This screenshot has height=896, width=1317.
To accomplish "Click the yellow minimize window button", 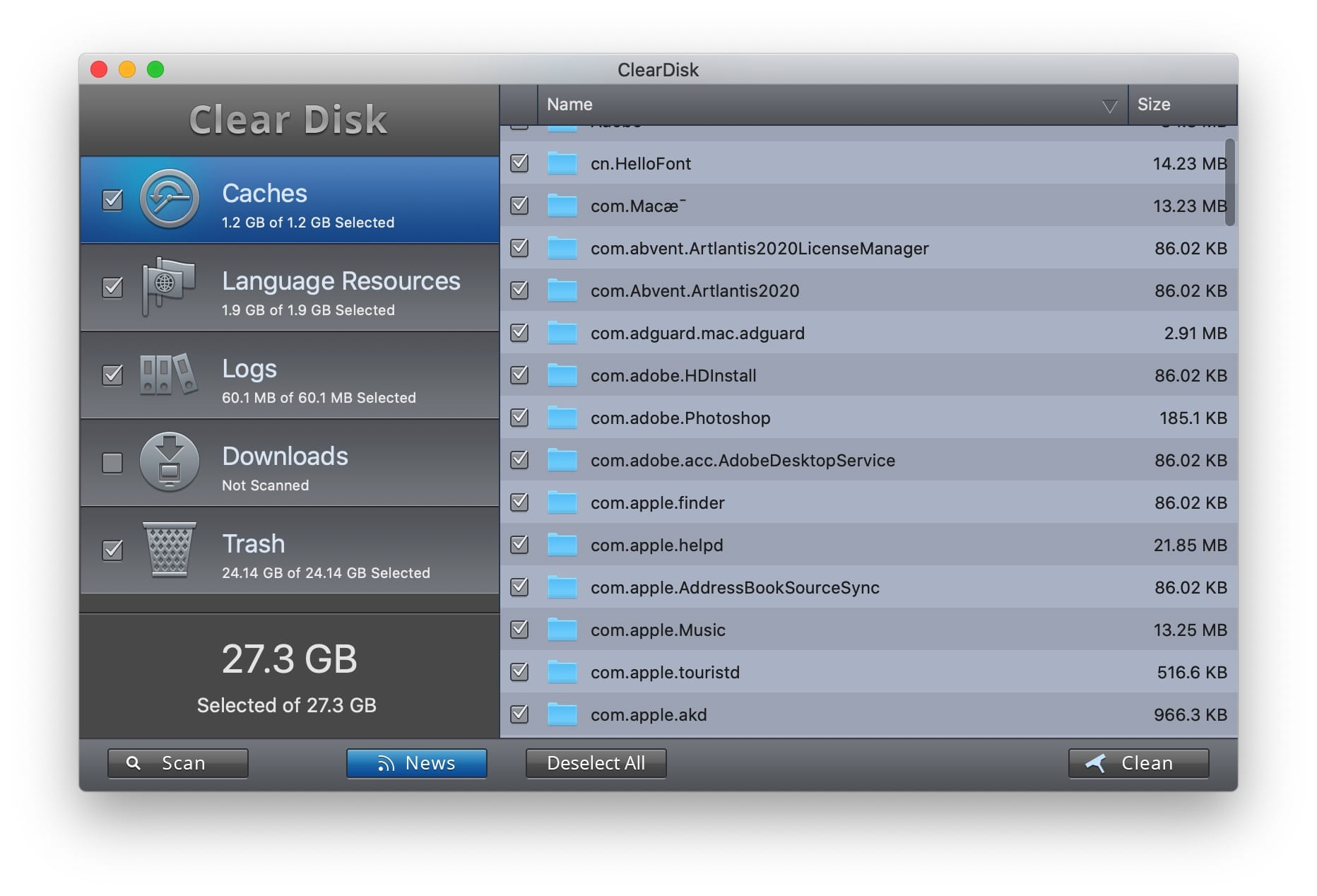I will pyautogui.click(x=127, y=69).
